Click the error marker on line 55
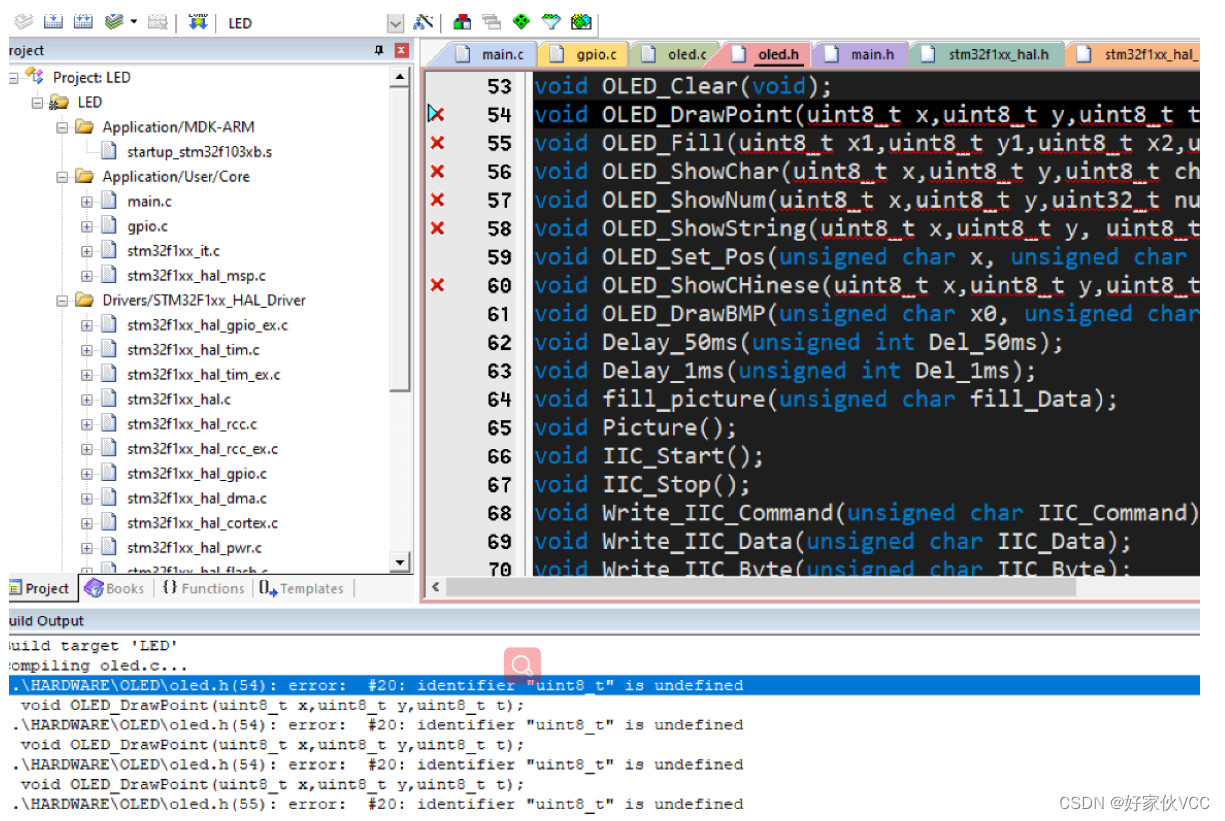 point(437,143)
